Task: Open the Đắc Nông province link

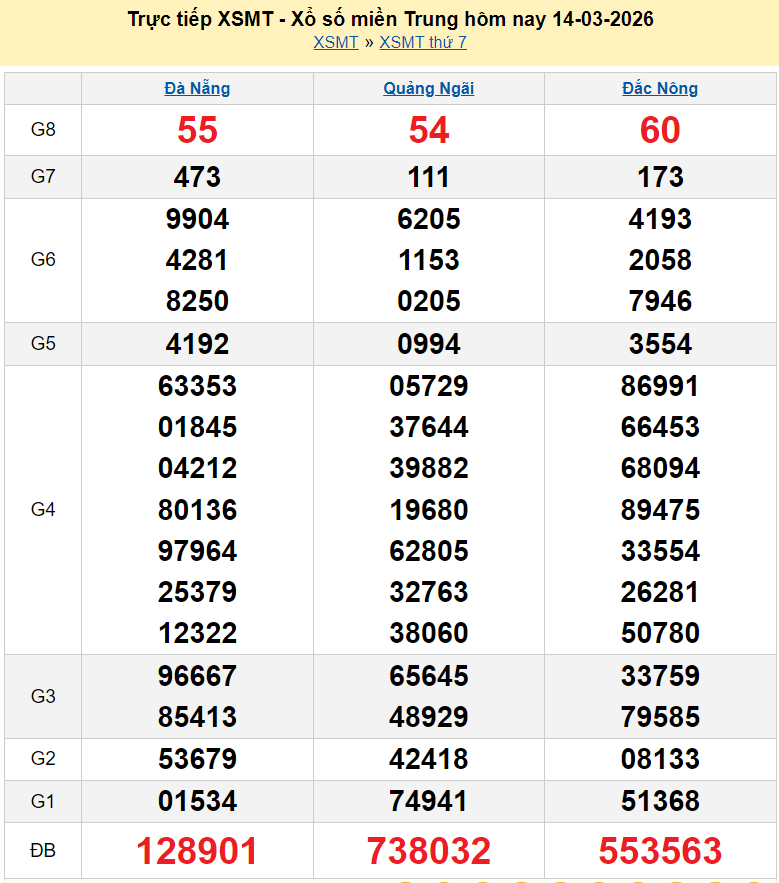Action: click(x=660, y=88)
